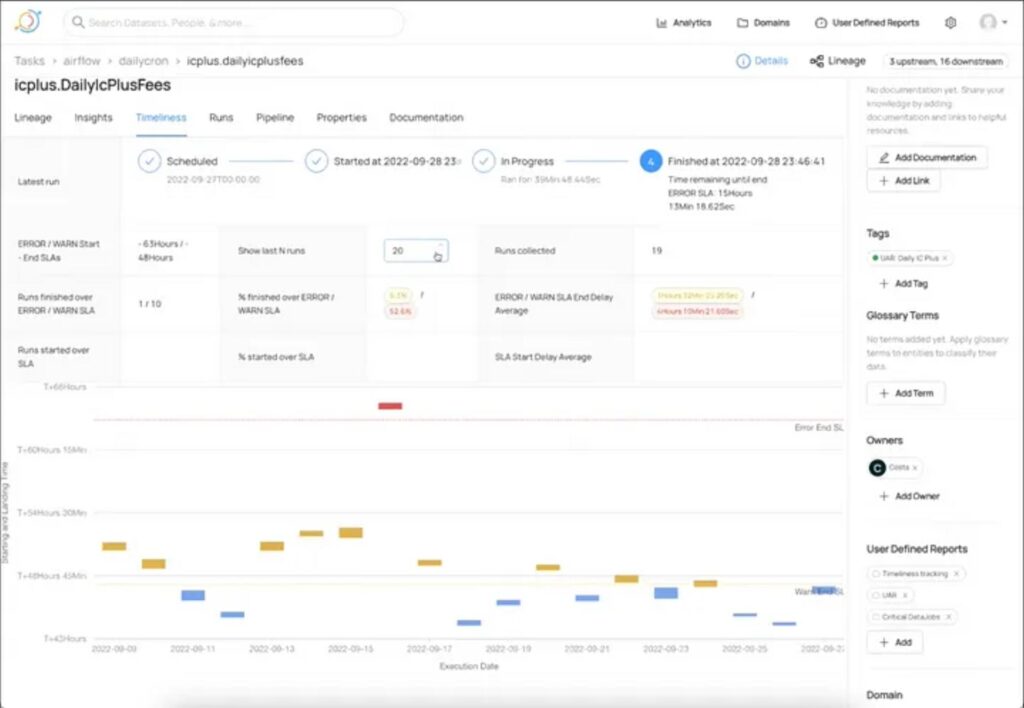Viewport: 1024px width, 708px height.
Task: Go to Tasks in the breadcrumb
Action: pyautogui.click(x=29, y=61)
